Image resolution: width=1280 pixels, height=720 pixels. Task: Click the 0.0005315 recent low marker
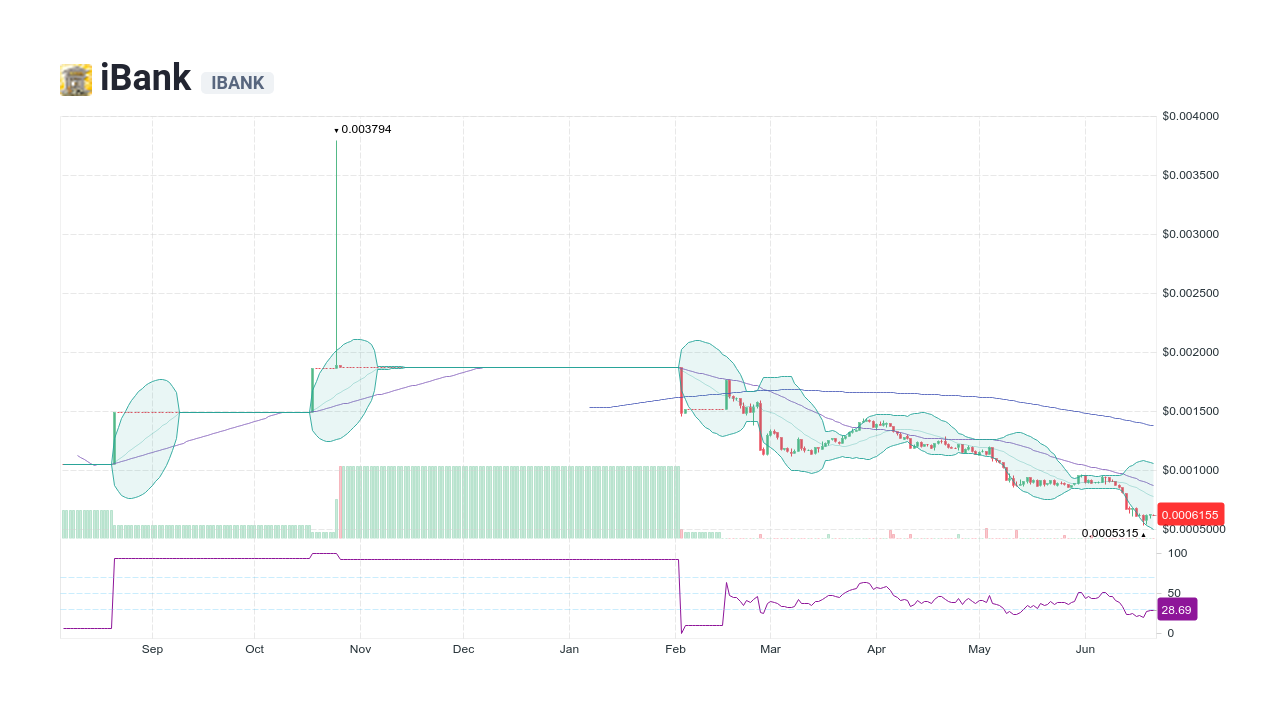(x=1108, y=533)
